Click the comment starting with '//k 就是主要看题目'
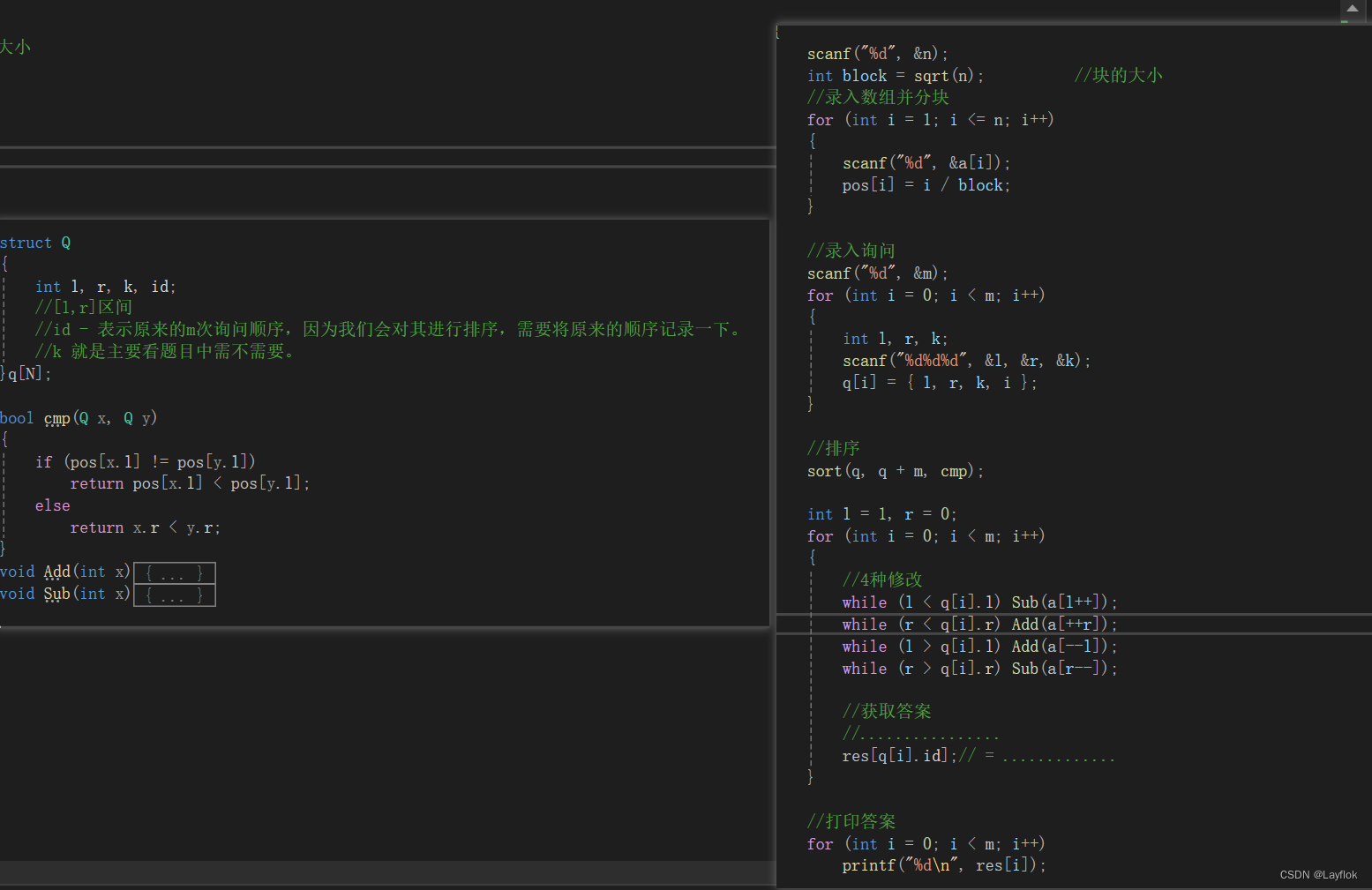 (165, 351)
